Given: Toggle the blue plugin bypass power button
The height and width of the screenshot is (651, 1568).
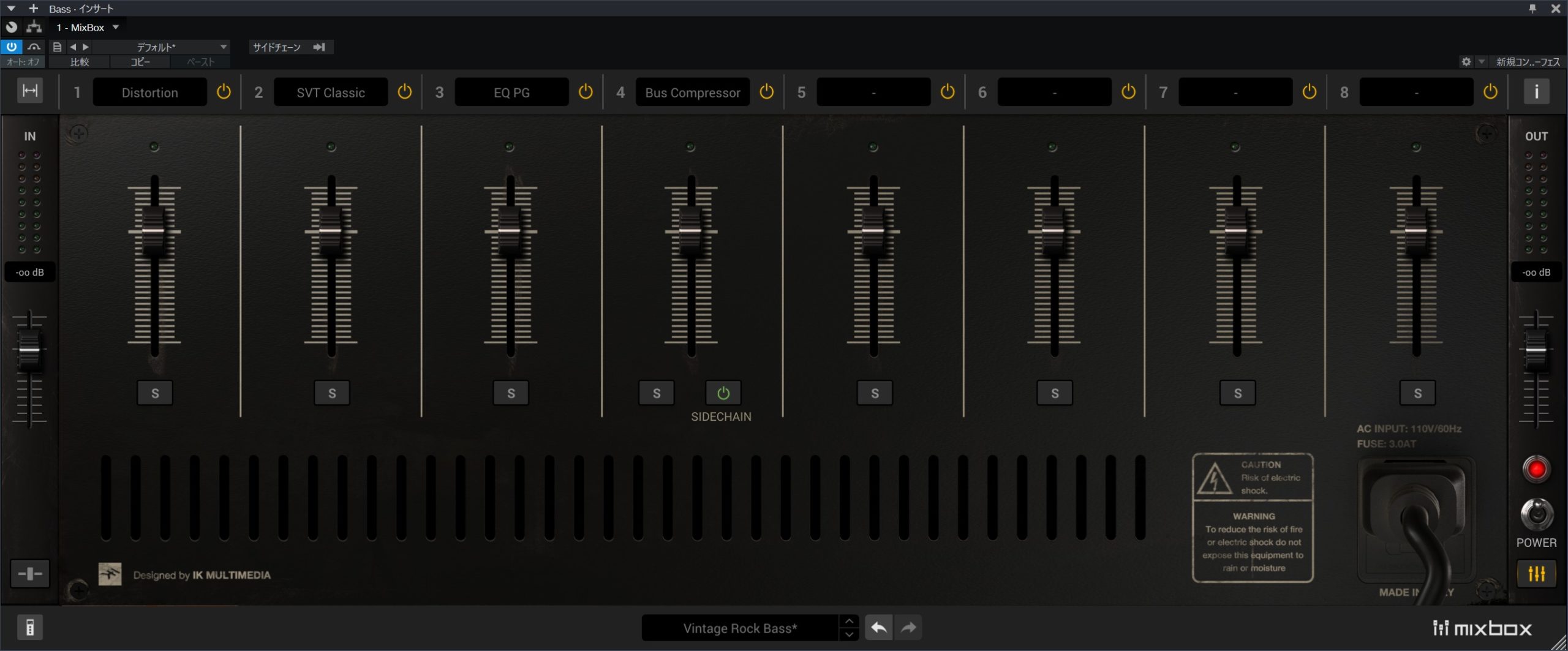Looking at the screenshot, I should 12,47.
